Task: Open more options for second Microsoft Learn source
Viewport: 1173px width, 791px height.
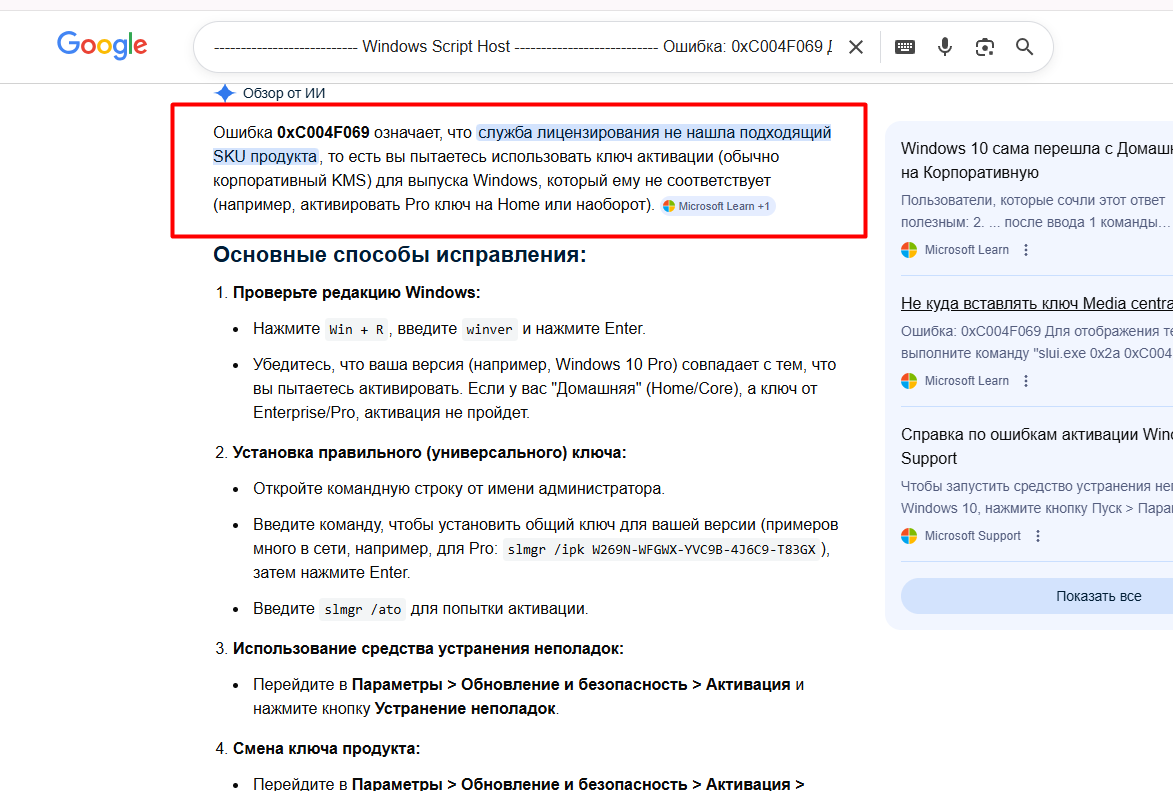Action: [x=1026, y=381]
